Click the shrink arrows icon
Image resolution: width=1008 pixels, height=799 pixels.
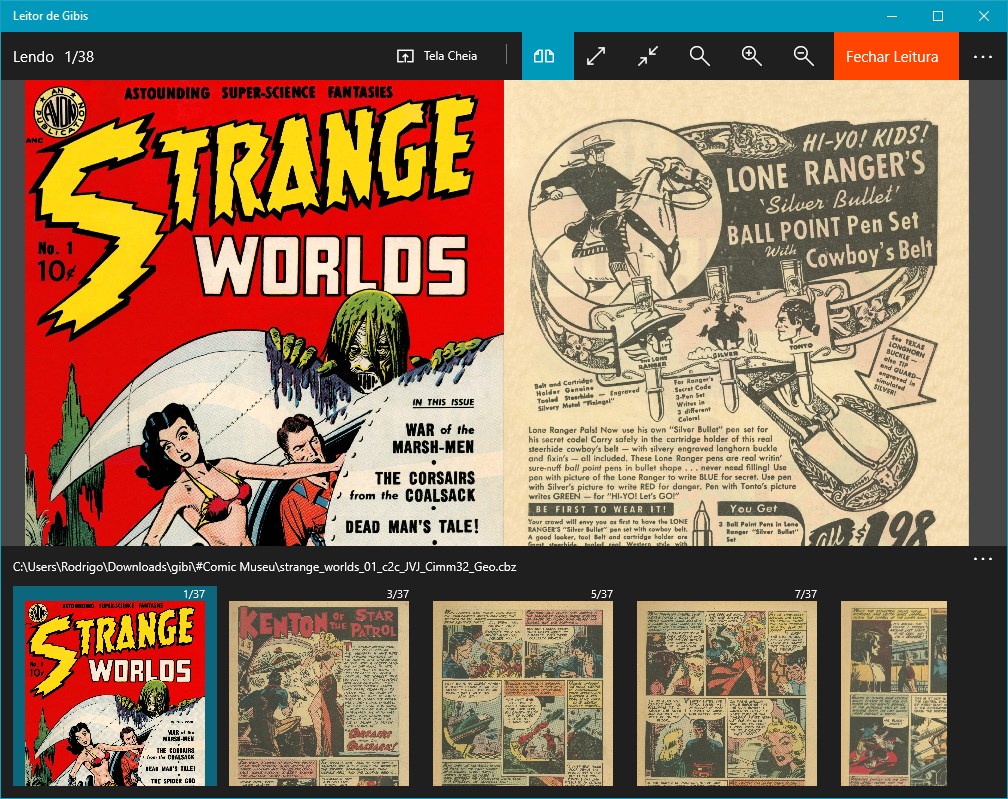[x=648, y=56]
